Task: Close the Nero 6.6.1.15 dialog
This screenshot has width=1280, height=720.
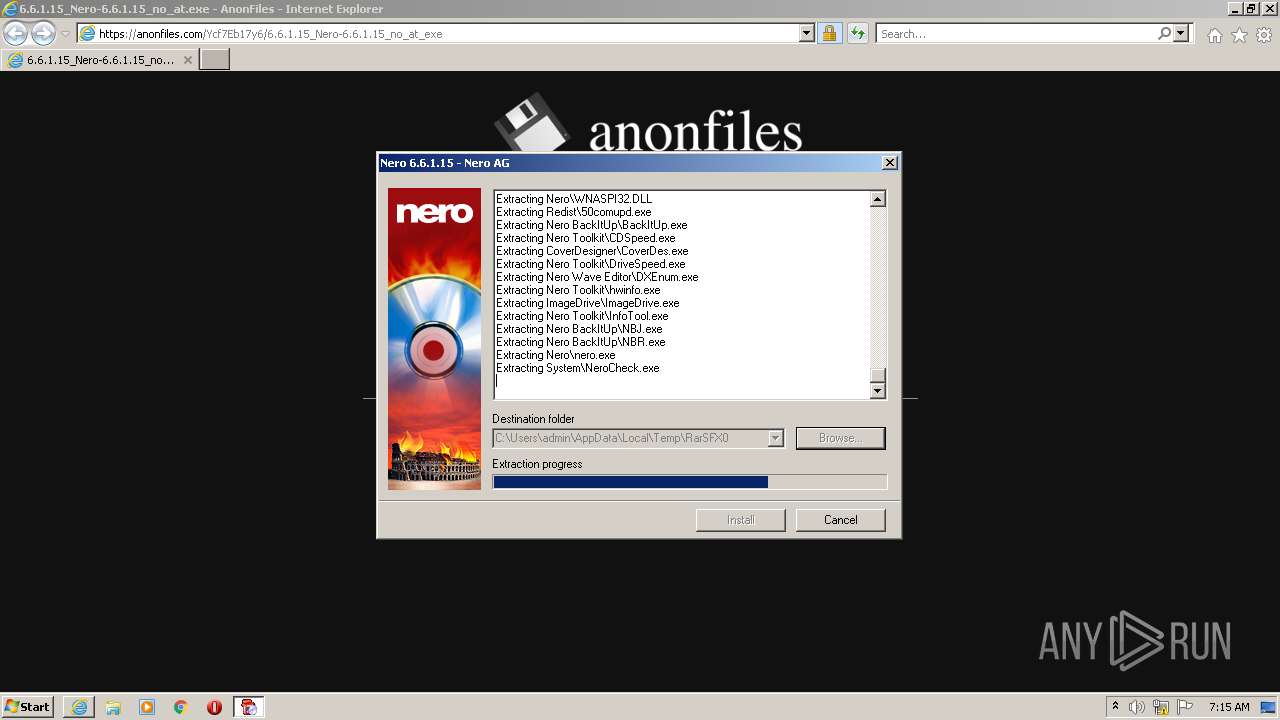Action: click(x=890, y=163)
